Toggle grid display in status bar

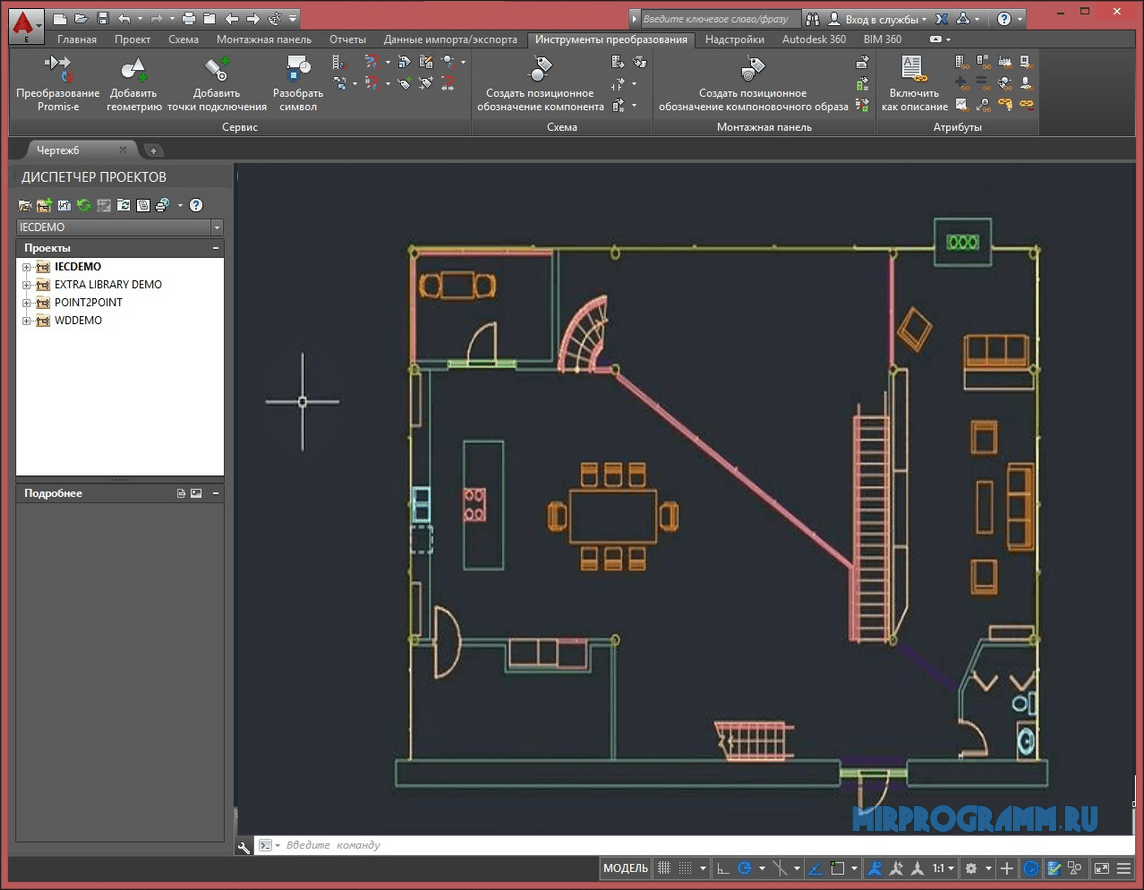click(x=663, y=869)
